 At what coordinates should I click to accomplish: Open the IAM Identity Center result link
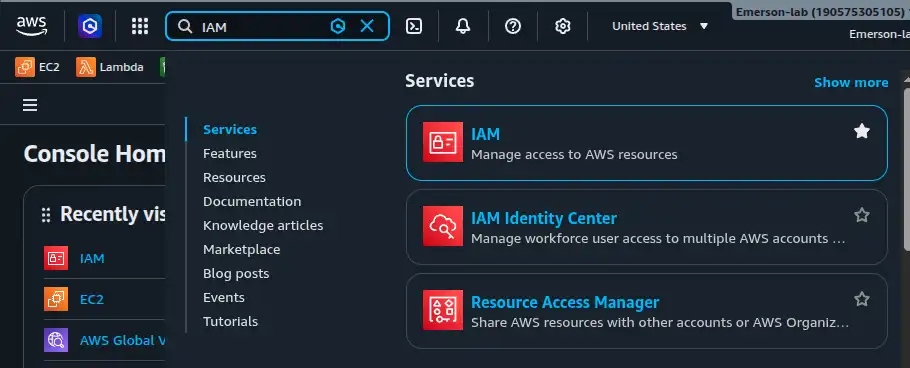tap(544, 218)
